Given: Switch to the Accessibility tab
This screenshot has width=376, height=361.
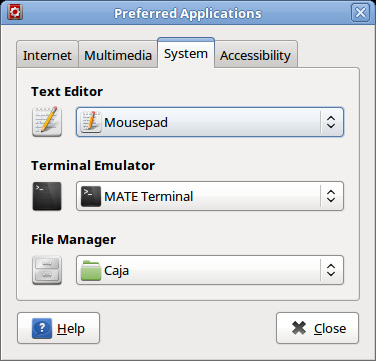Looking at the screenshot, I should point(256,54).
